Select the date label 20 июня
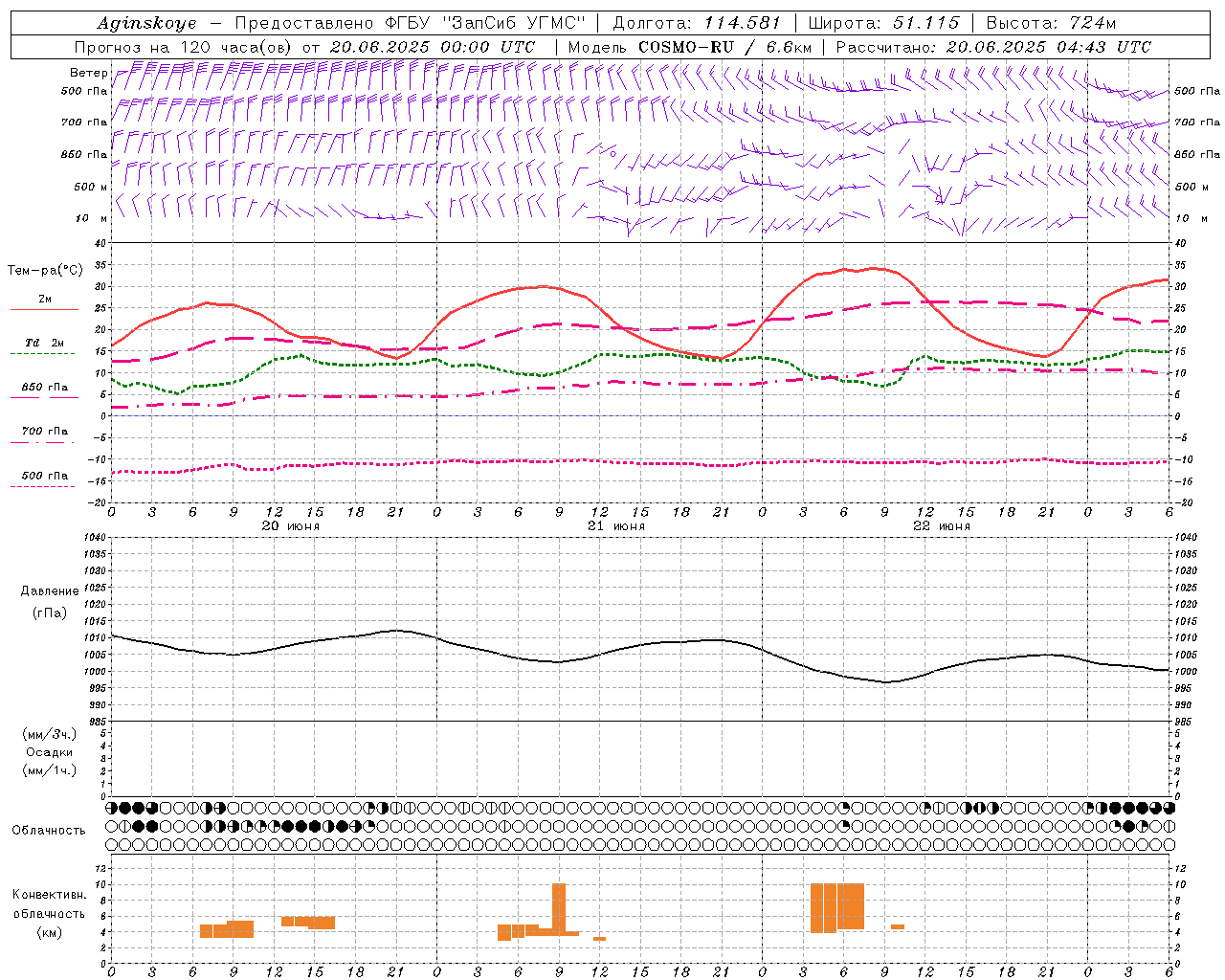 click(291, 526)
